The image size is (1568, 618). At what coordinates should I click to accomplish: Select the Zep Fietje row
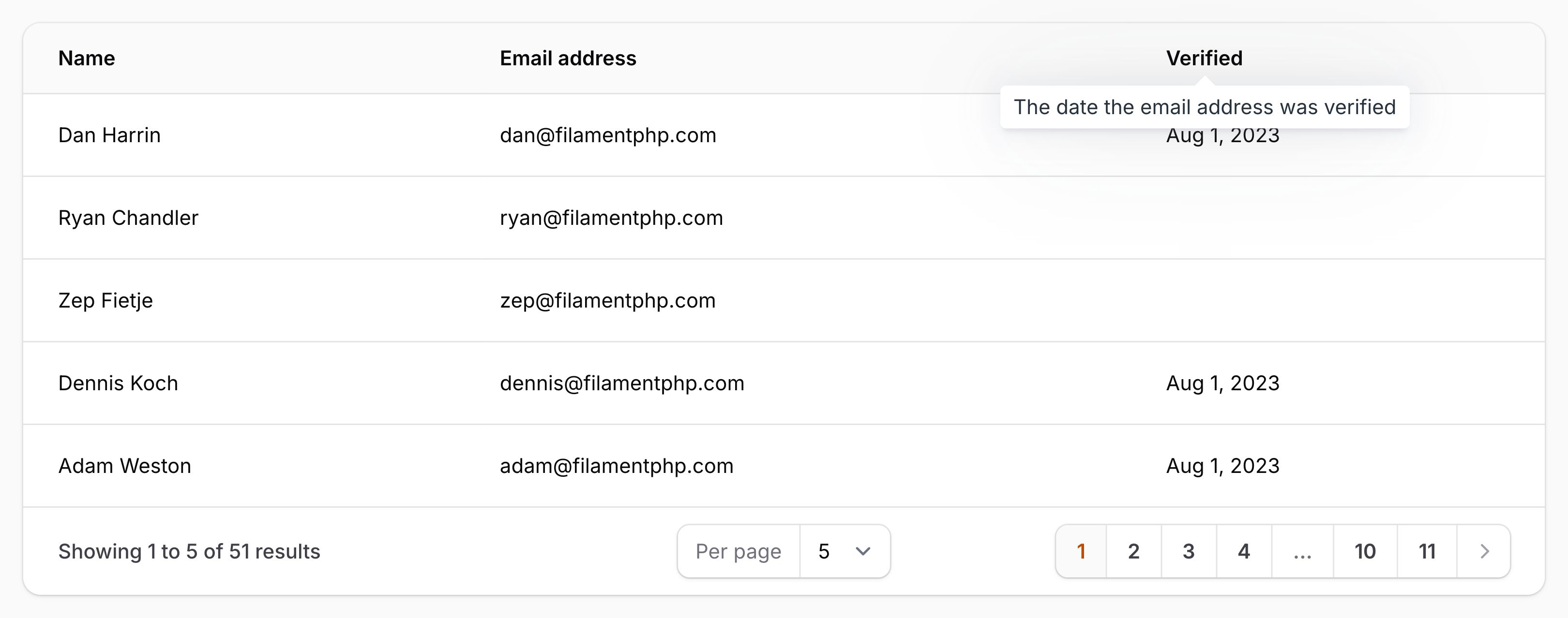[x=784, y=300]
